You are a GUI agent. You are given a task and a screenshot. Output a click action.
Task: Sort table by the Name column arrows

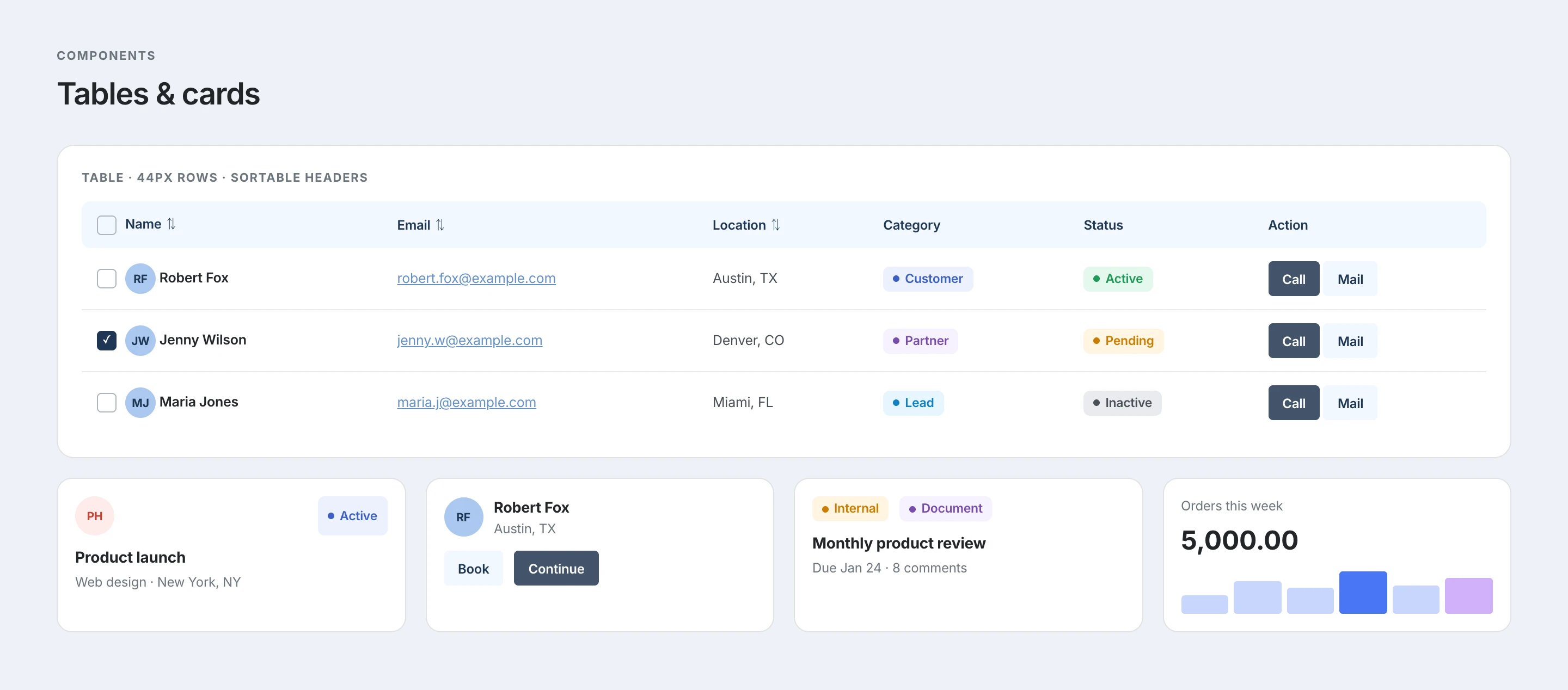pos(171,224)
